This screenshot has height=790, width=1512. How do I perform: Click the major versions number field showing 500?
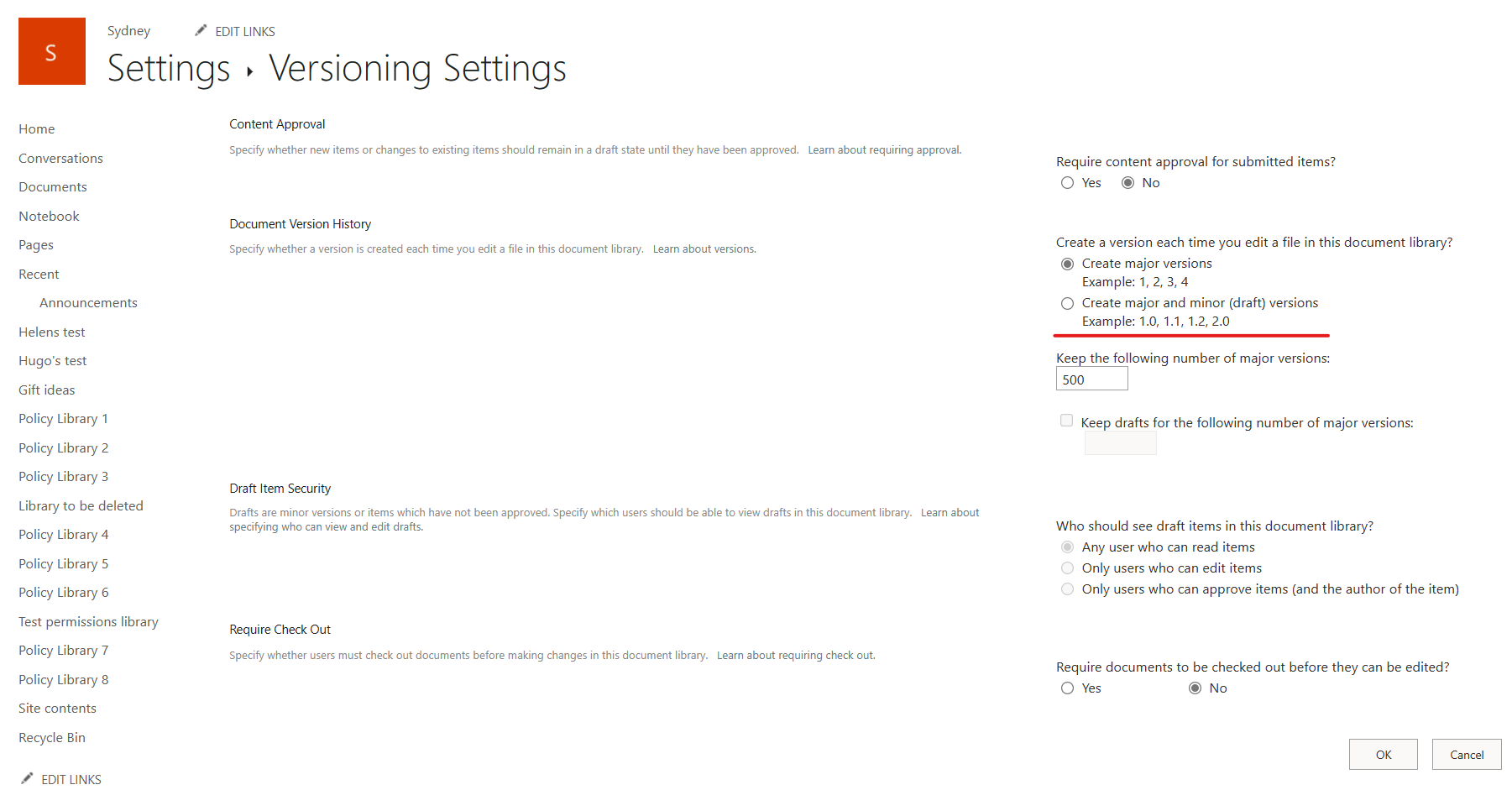click(x=1091, y=379)
